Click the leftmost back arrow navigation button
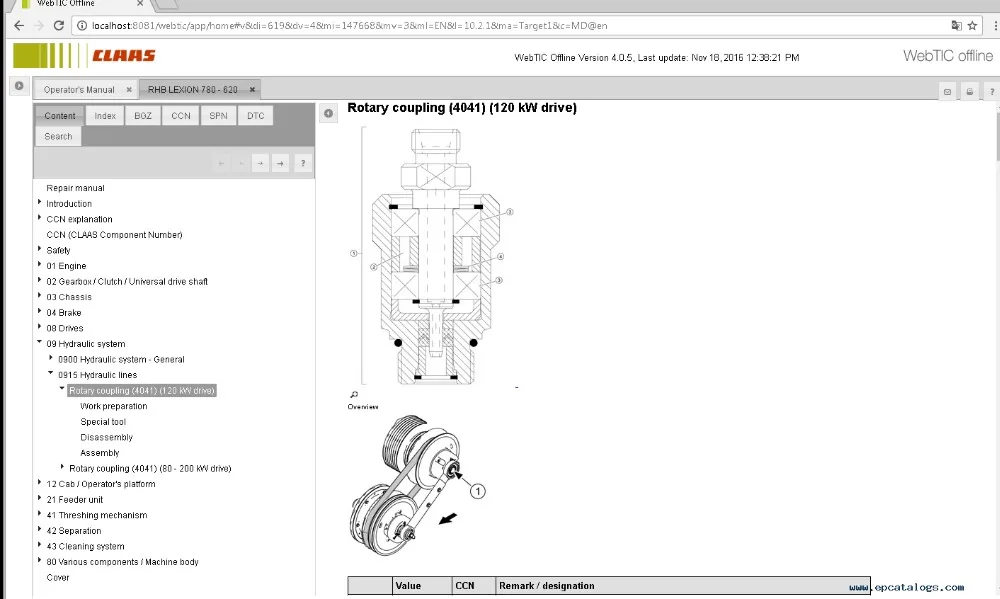The width and height of the screenshot is (1000, 599). point(221,163)
